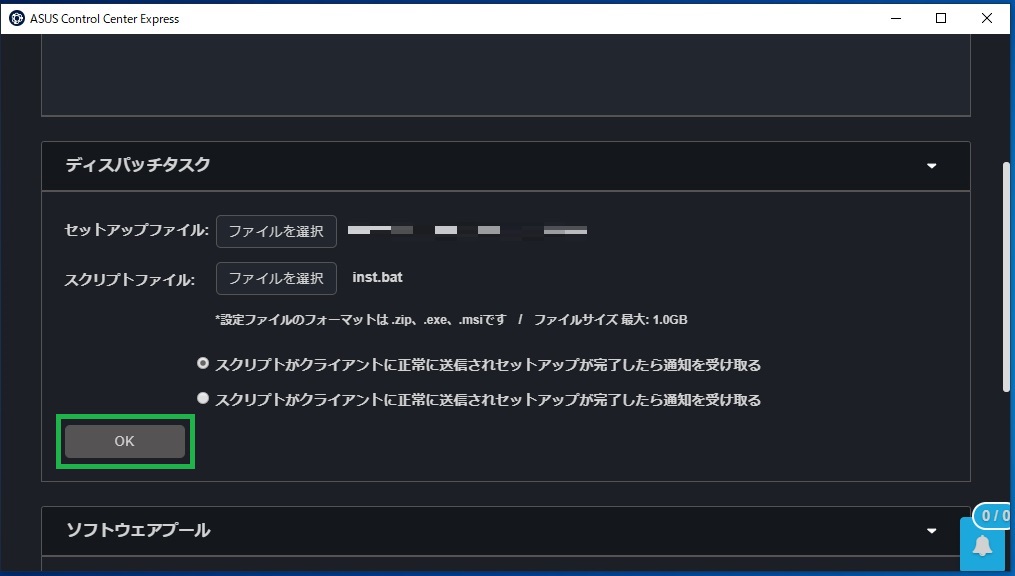1015x576 pixels.
Task: Choose file for セットアップファイル
Action: (276, 231)
